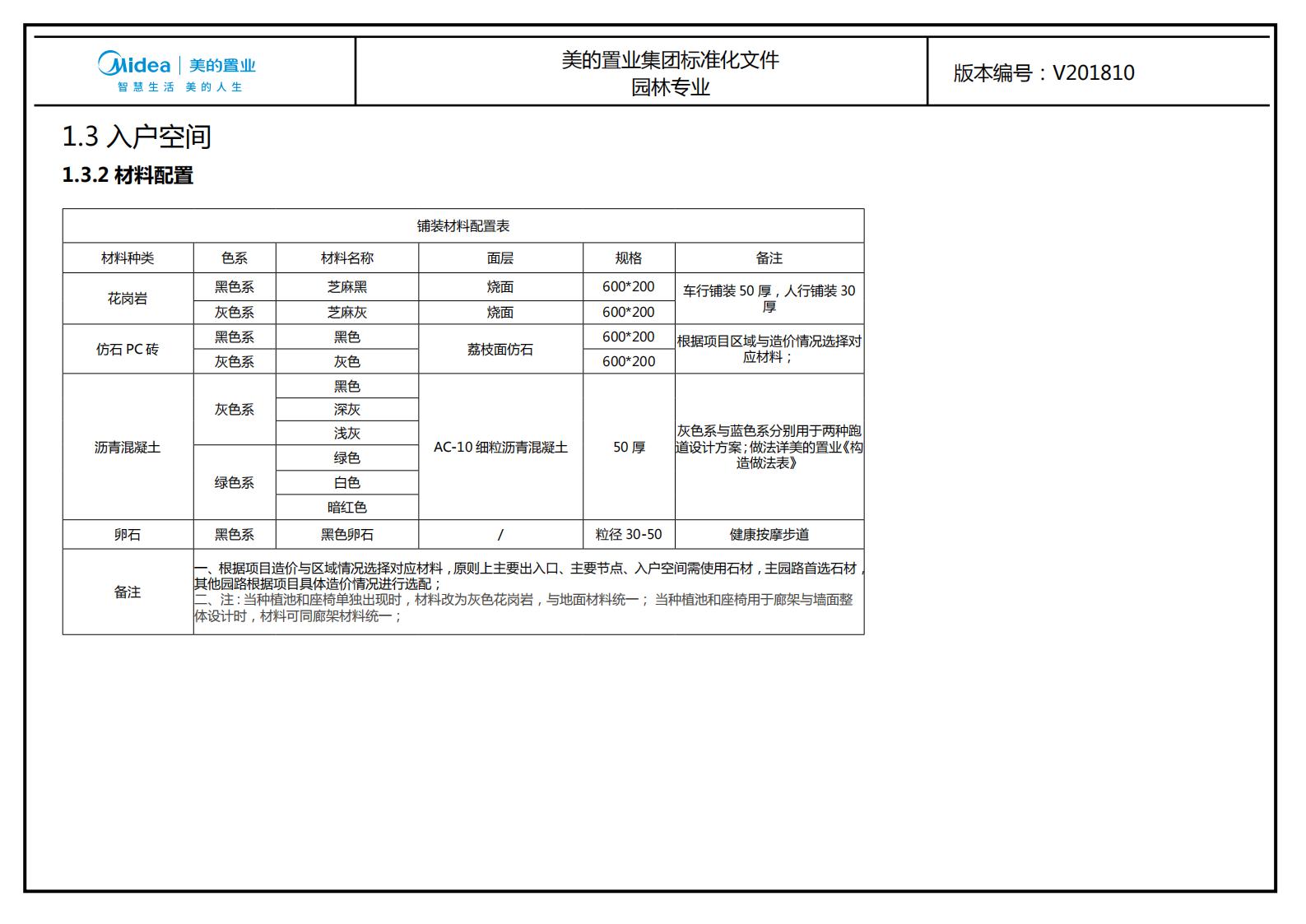Select the section heading 1.3 入户空间

click(137, 137)
